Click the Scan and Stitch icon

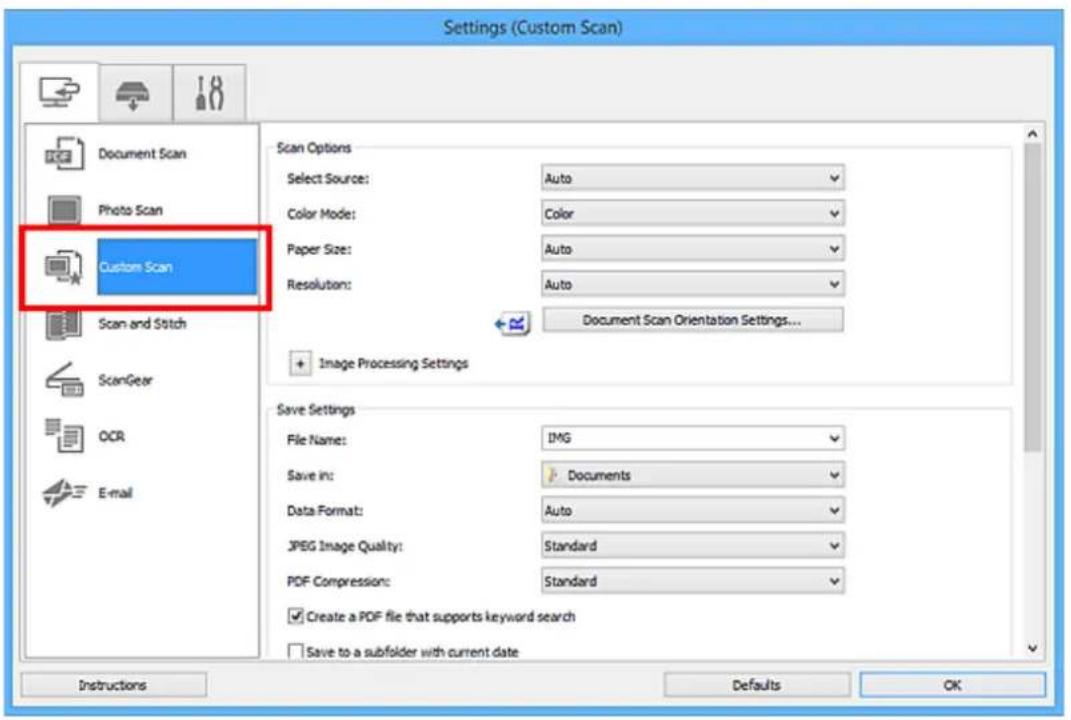tap(64, 324)
